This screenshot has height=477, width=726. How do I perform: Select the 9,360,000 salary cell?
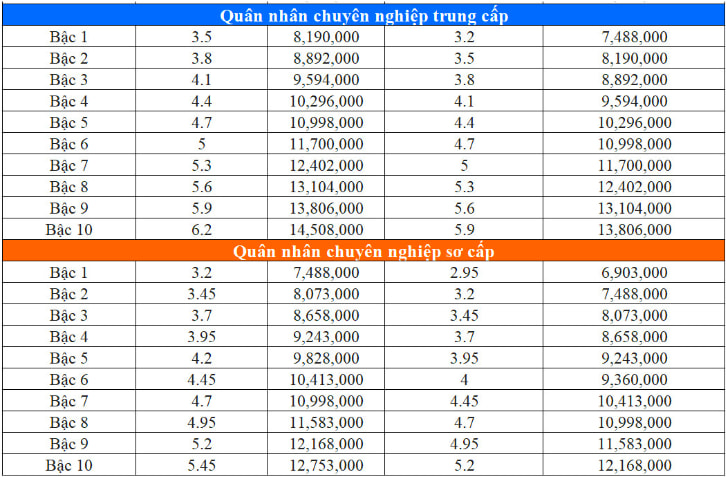point(634,379)
